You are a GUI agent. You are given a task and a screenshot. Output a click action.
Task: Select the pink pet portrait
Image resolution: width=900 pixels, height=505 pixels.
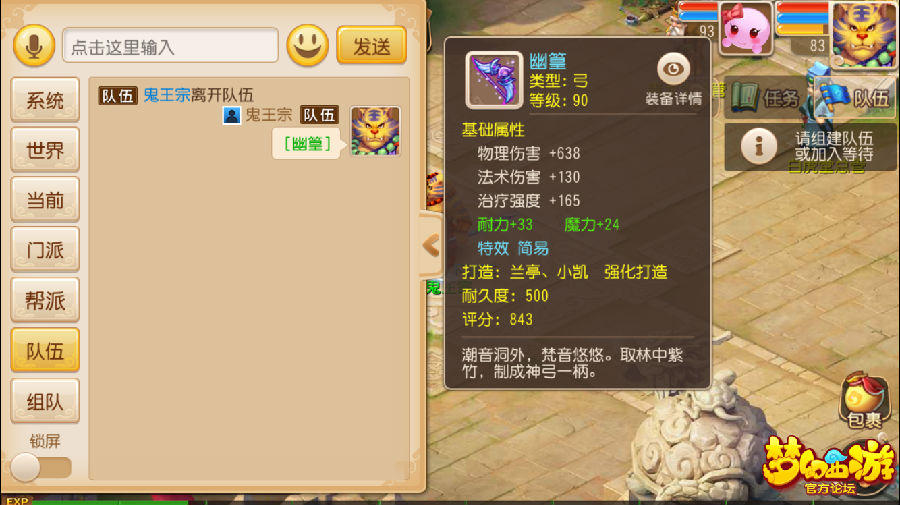[746, 28]
